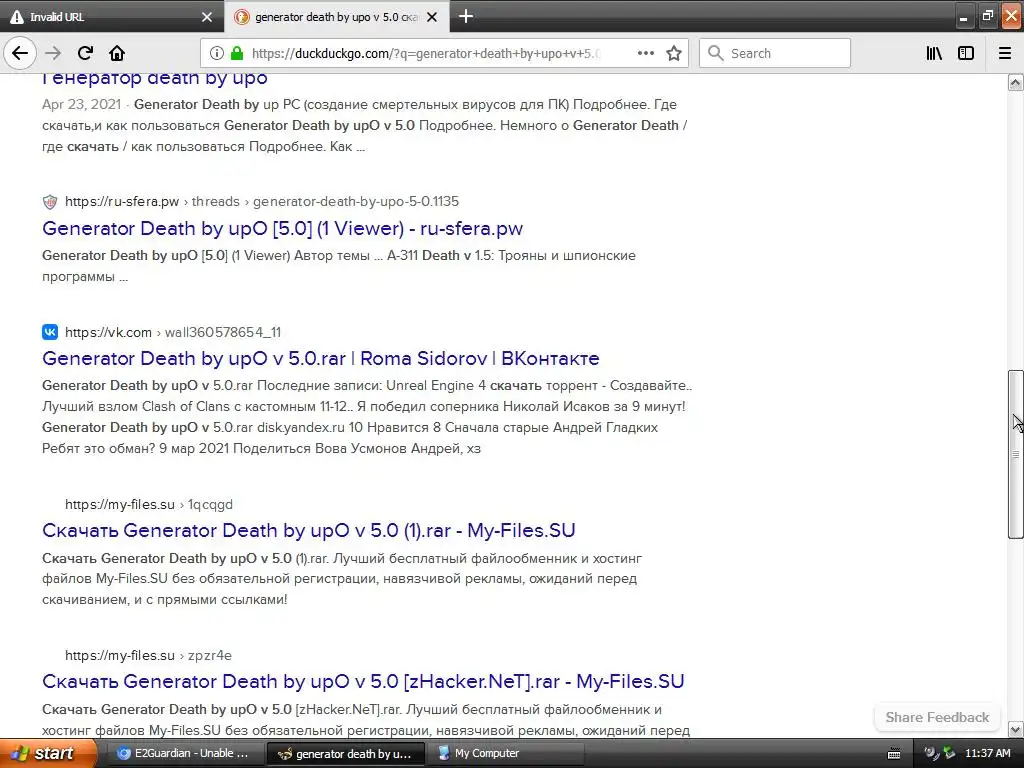Click the DuckDuckGo URL address field
Viewport: 1024px width, 768px height.
pyautogui.click(x=426, y=53)
